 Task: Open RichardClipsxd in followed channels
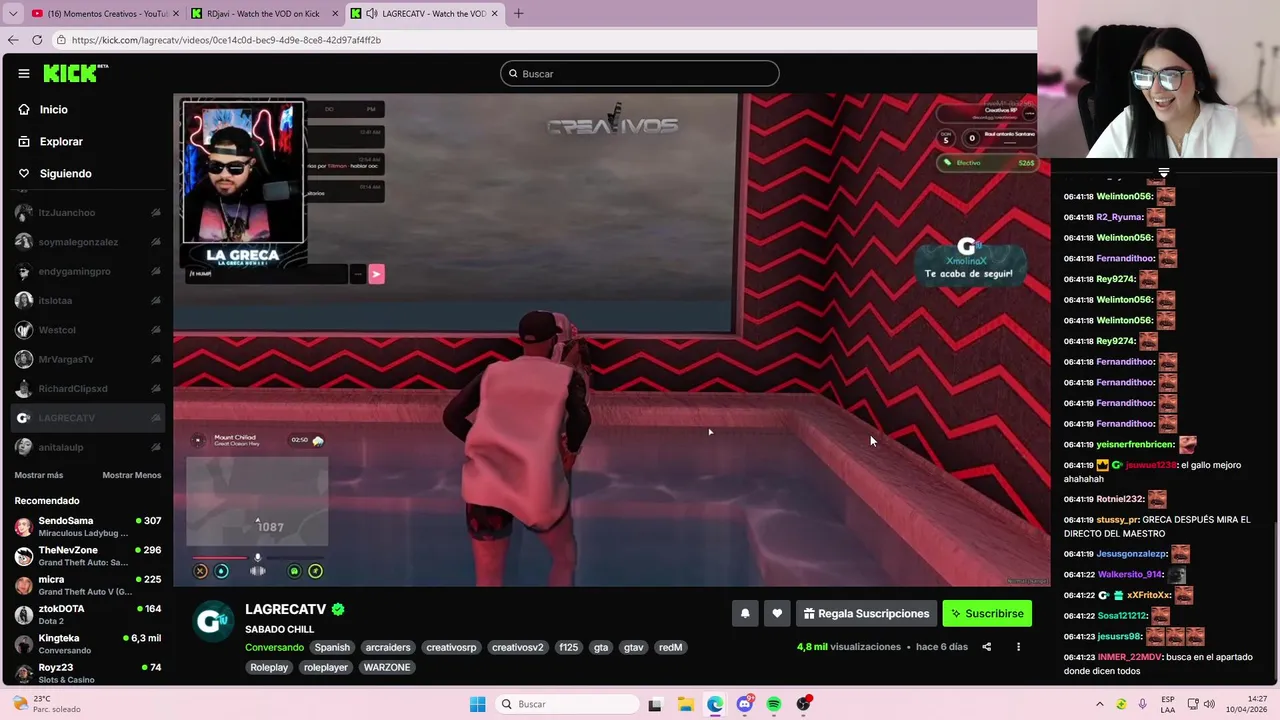[x=88, y=388]
